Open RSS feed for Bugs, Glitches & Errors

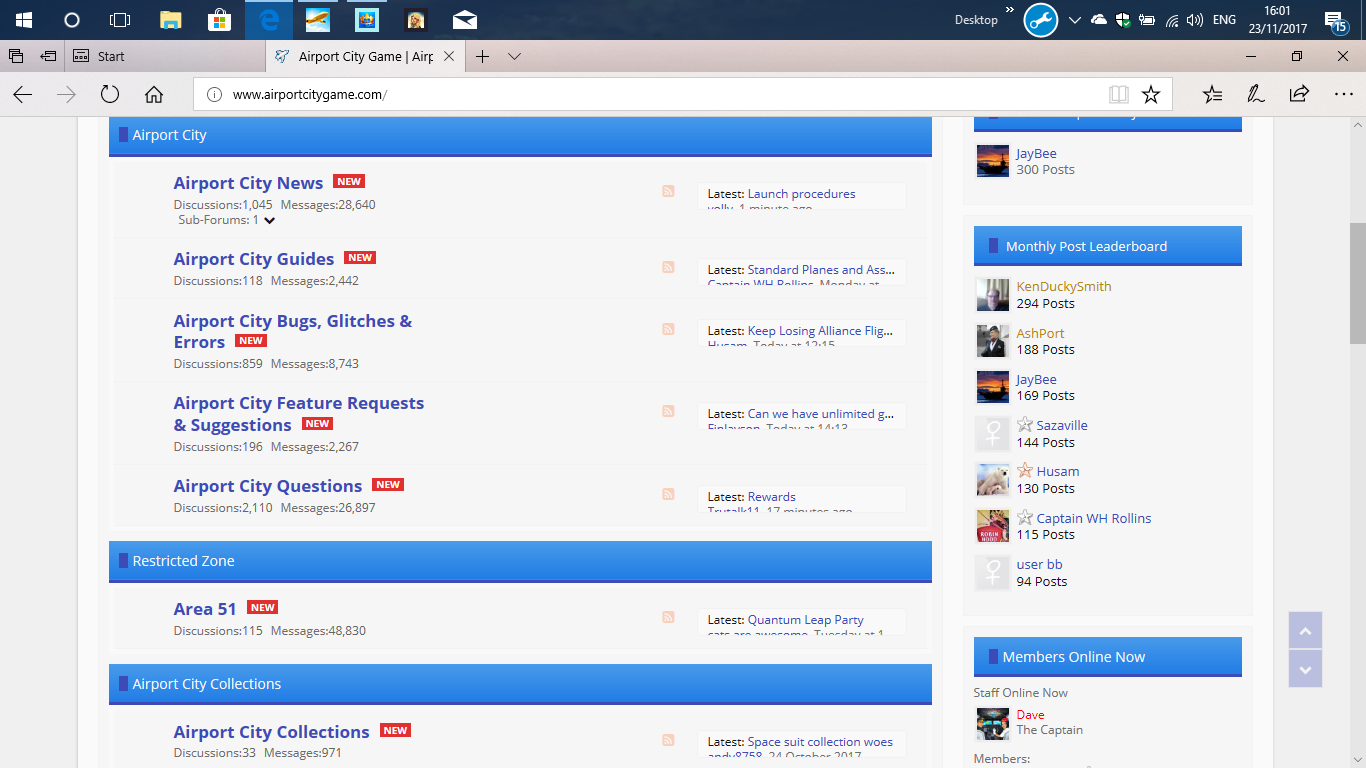[x=668, y=329]
